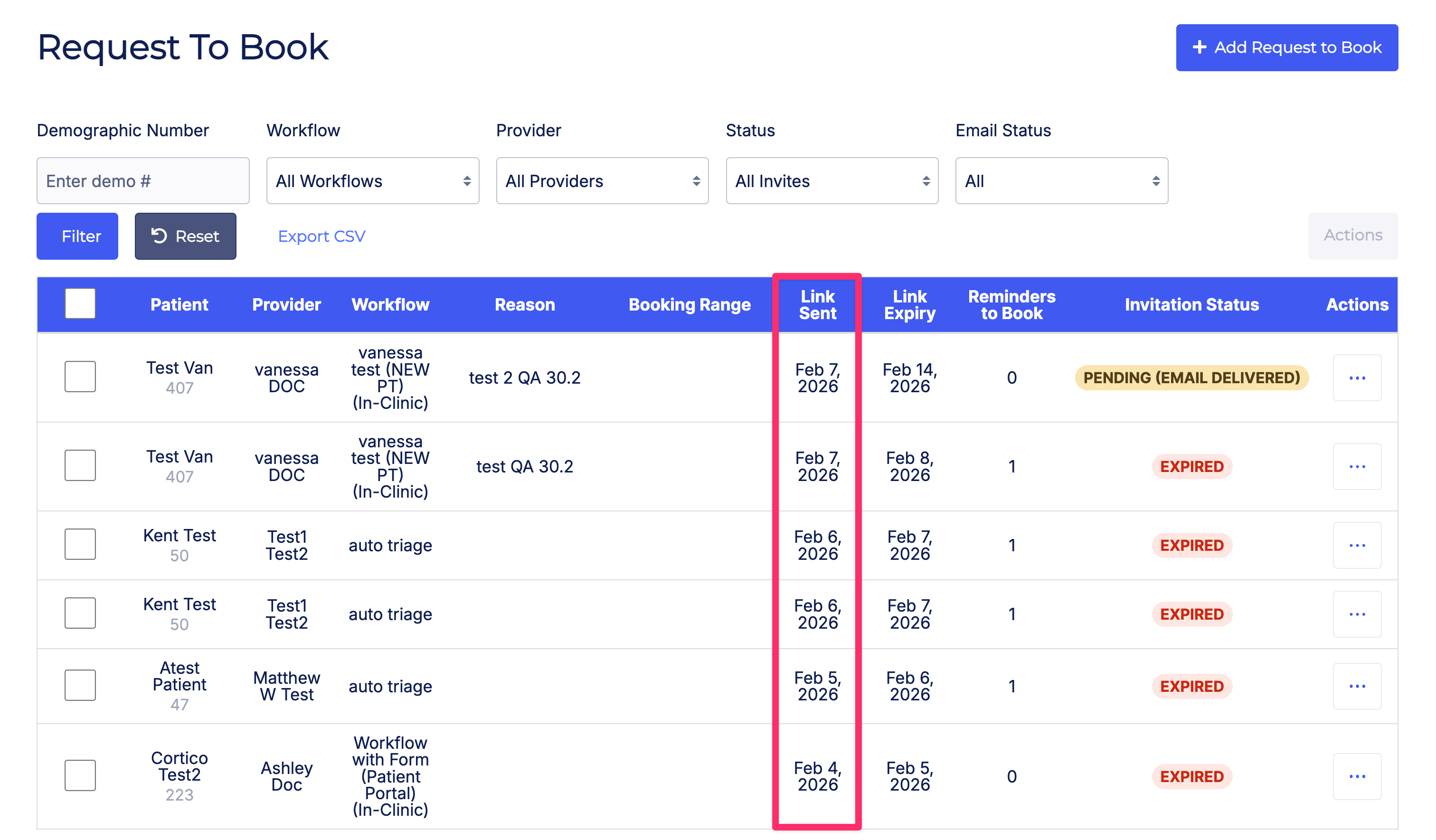
Task: Open the All Invites status dropdown
Action: (x=831, y=181)
